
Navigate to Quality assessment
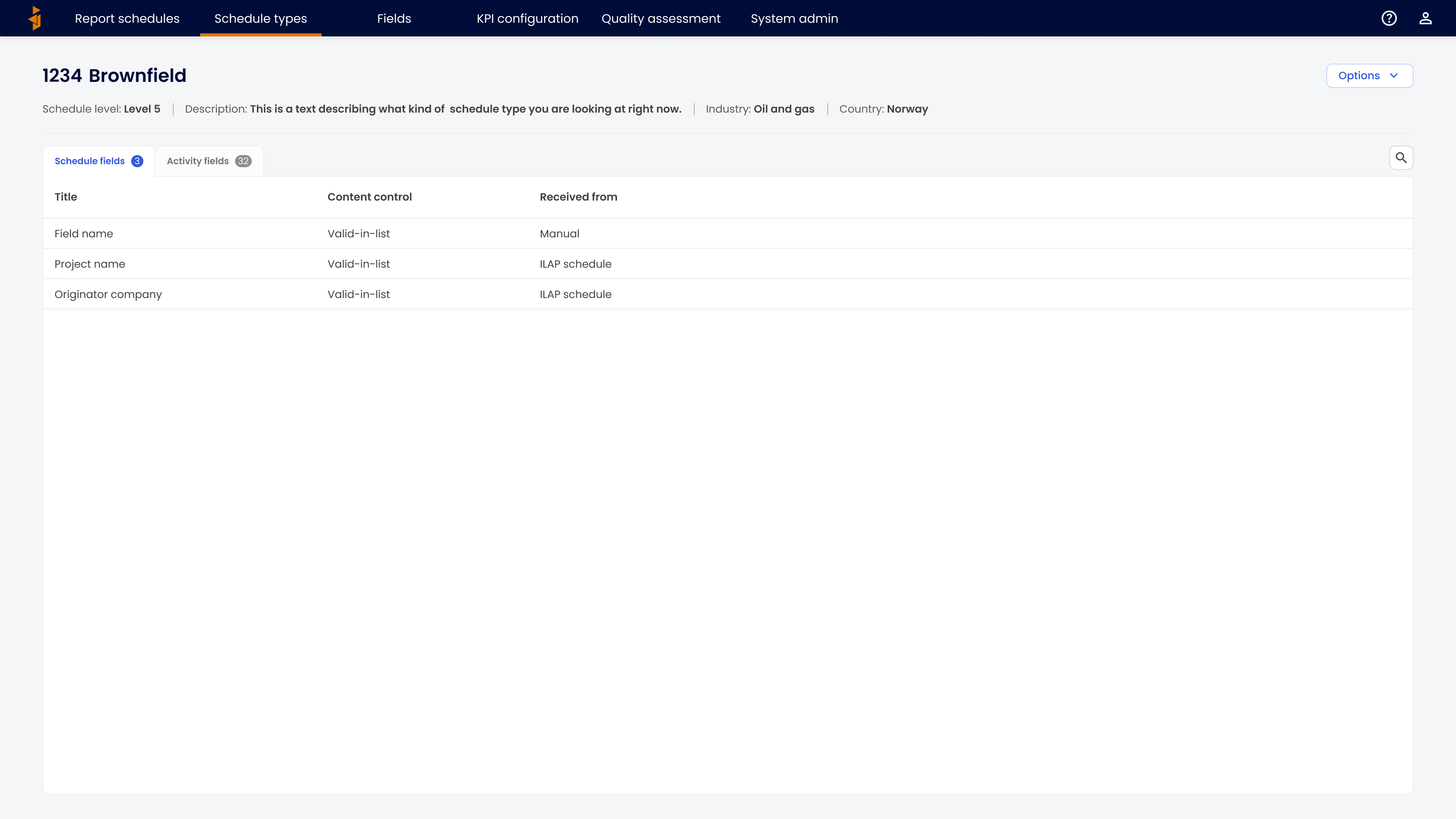[660, 18]
